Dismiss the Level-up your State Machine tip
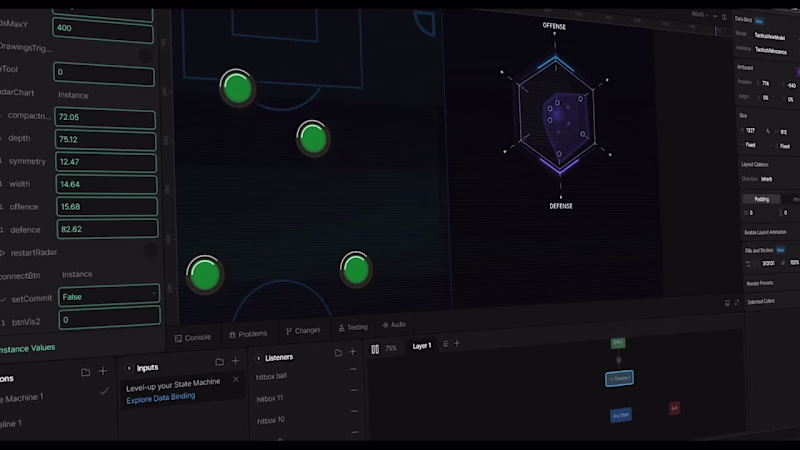 tap(236, 379)
